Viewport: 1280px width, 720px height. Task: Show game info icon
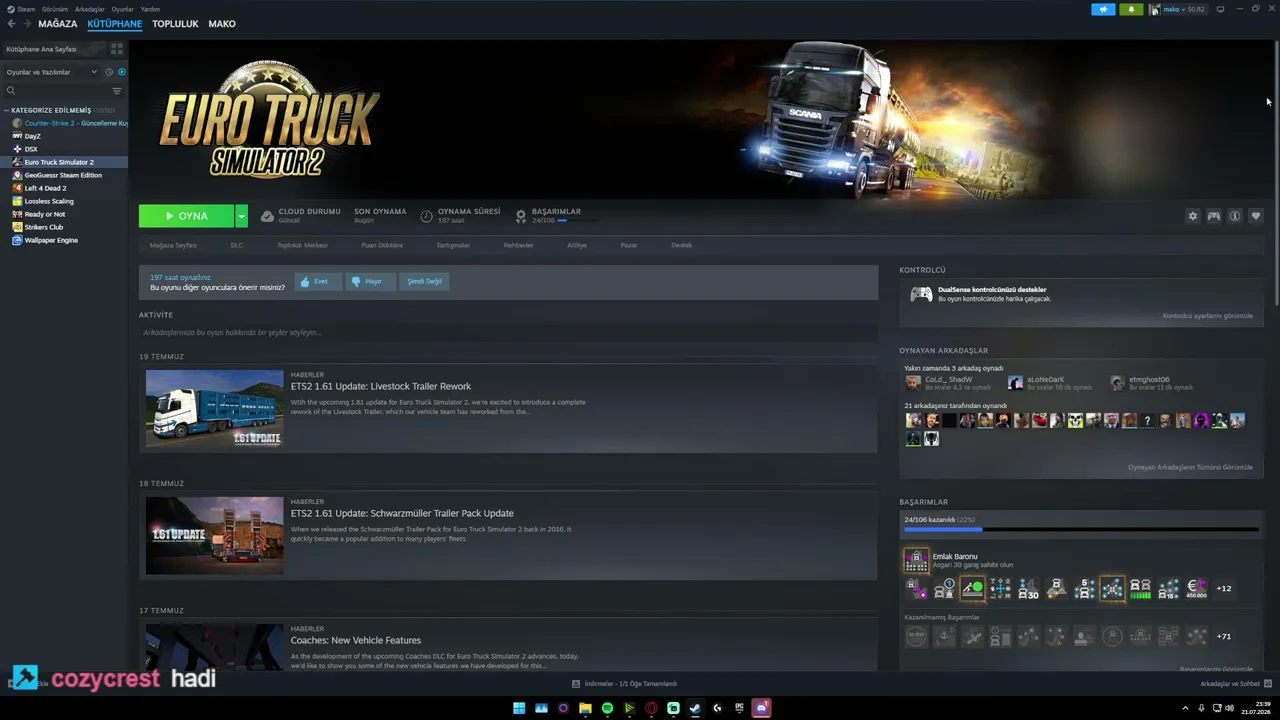click(1235, 216)
